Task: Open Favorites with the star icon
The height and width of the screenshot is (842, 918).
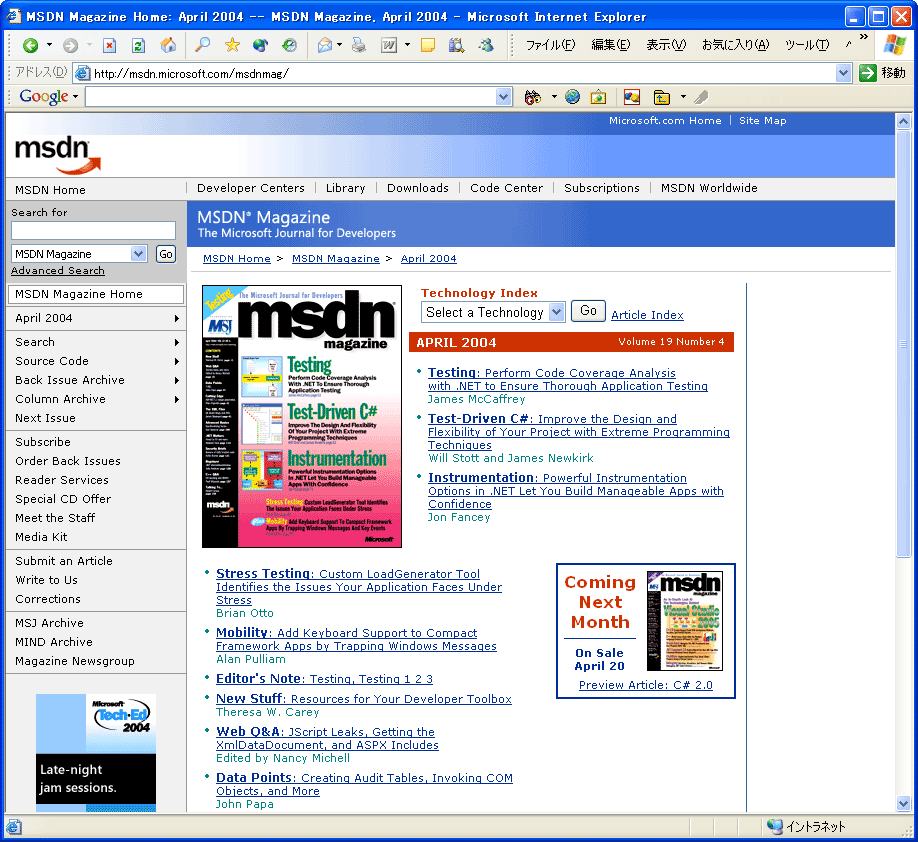Action: pos(232,45)
